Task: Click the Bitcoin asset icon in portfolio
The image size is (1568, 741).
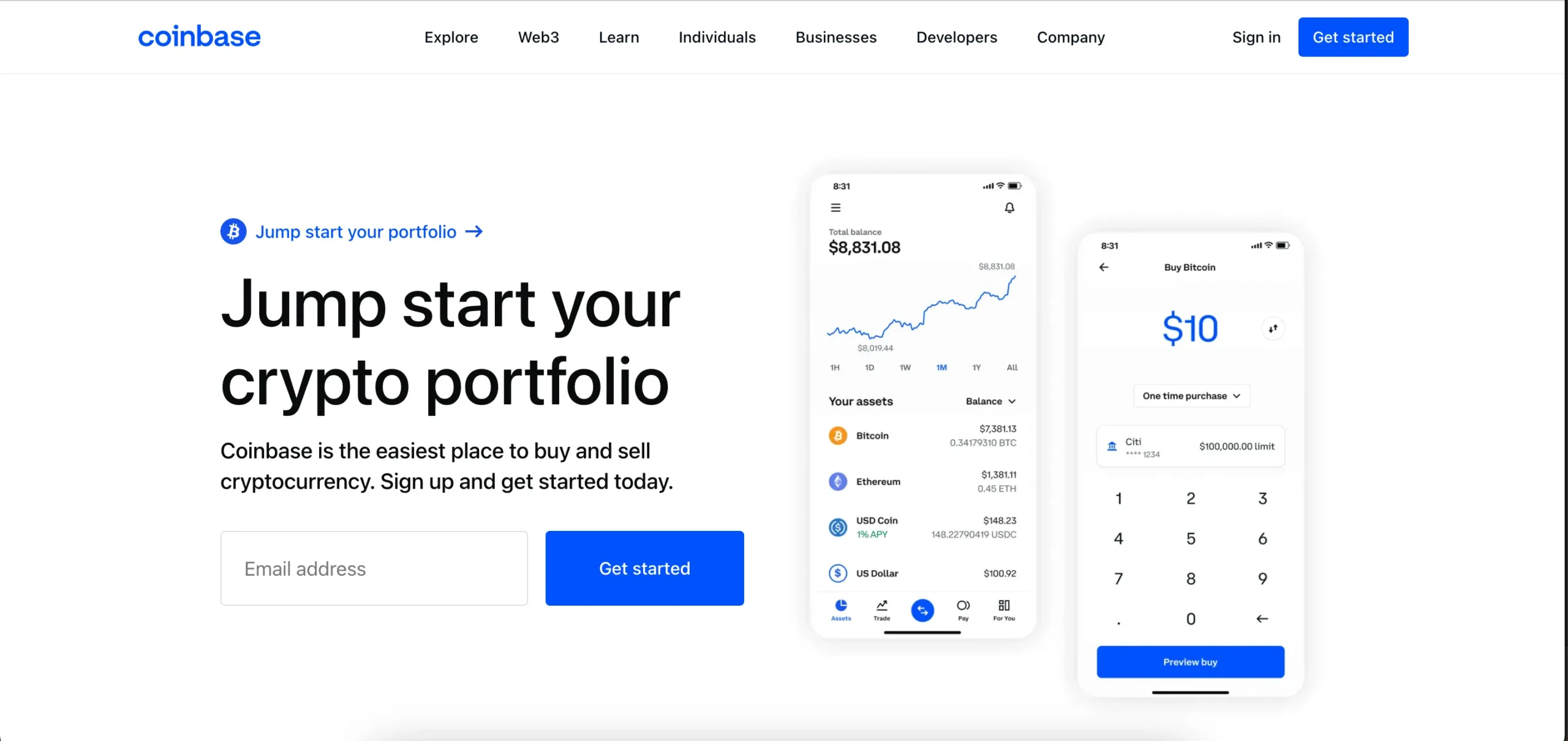Action: coord(837,435)
